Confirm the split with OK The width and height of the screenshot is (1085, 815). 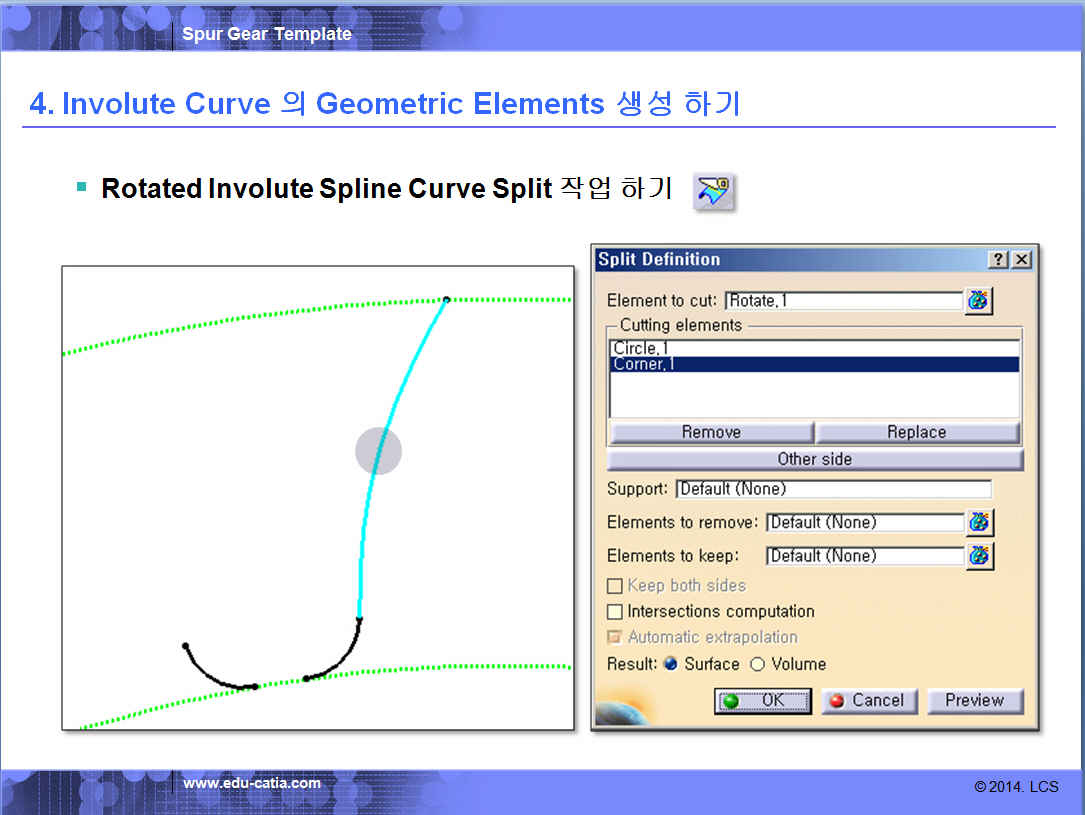click(762, 701)
